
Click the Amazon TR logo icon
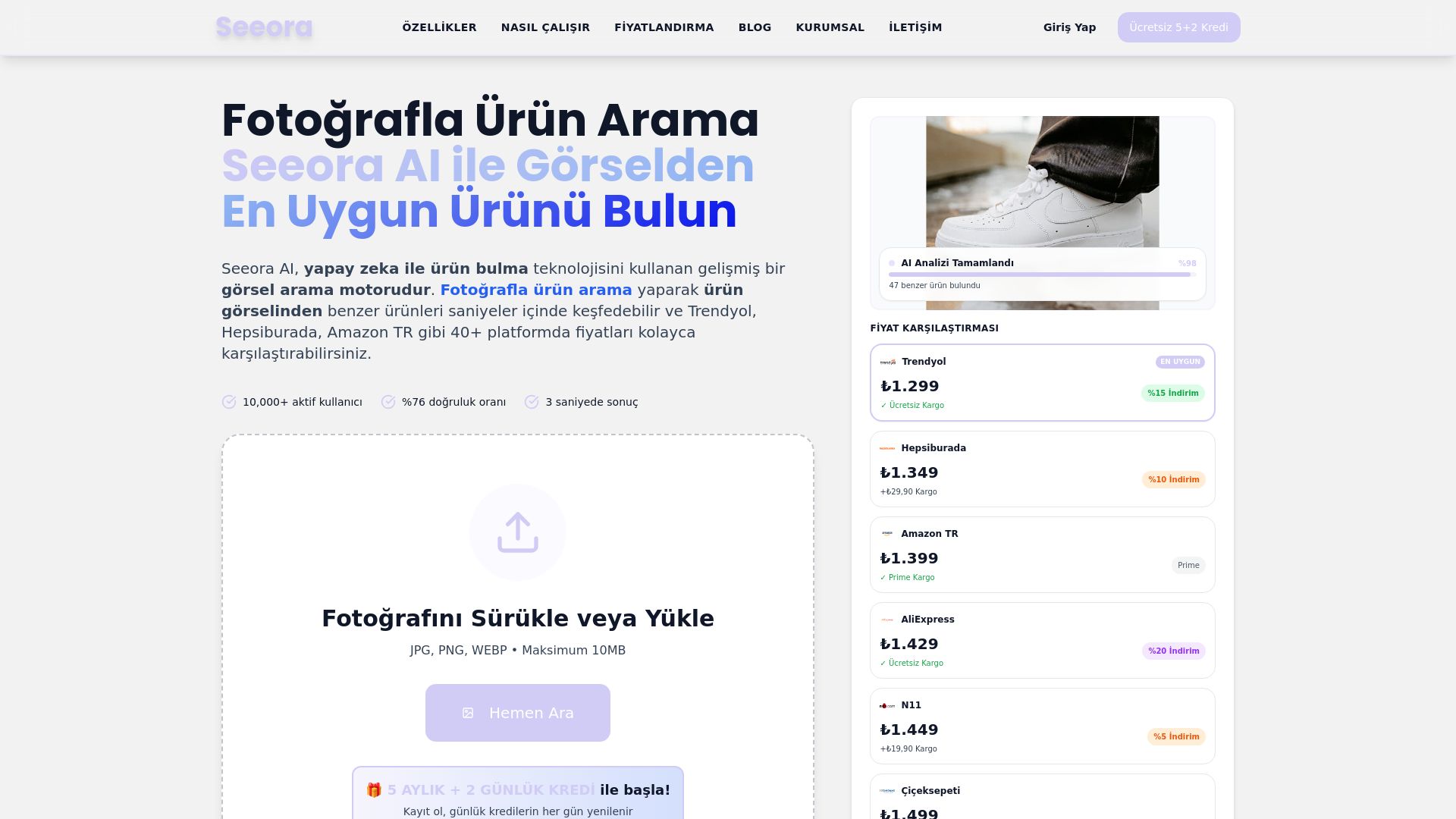click(887, 534)
